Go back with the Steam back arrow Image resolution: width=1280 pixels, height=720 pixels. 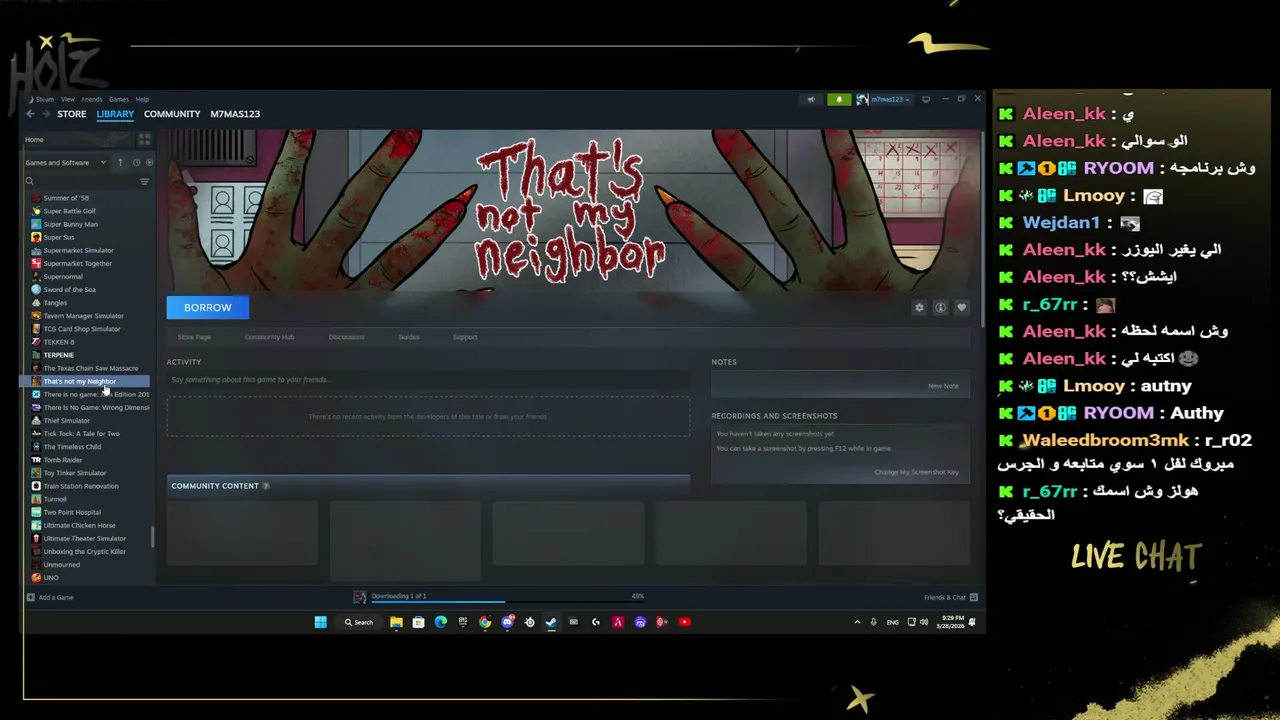(30, 114)
